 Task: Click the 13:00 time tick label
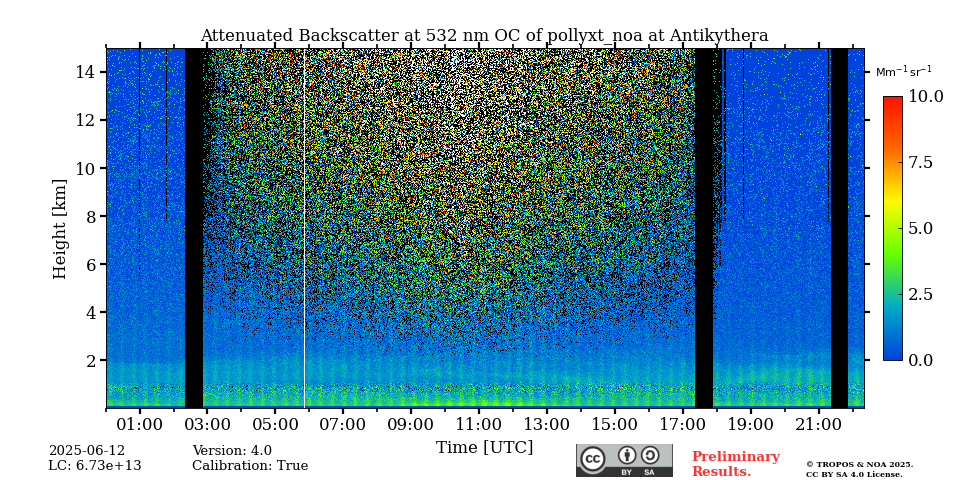(x=547, y=425)
